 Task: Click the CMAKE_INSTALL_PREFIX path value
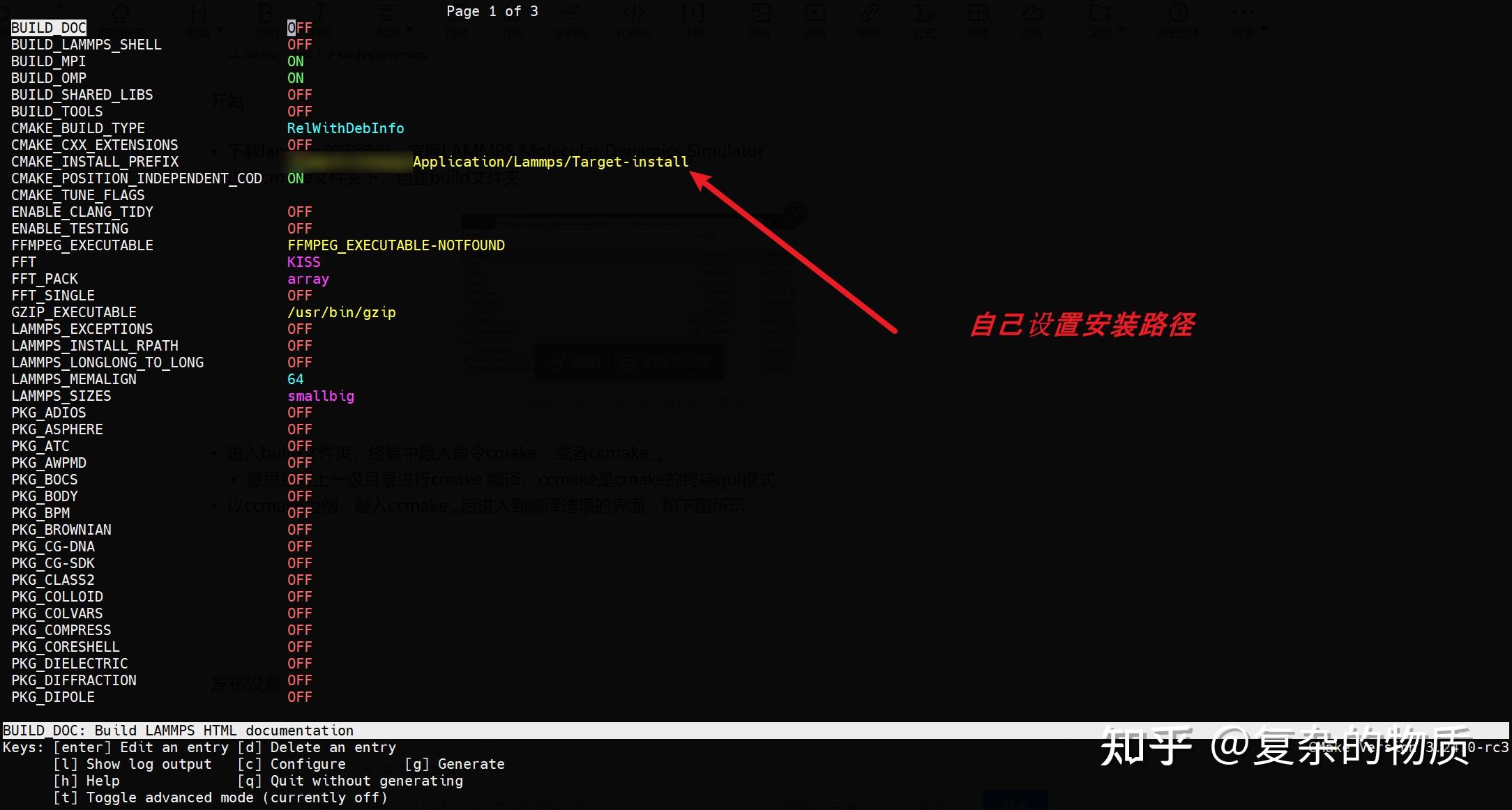[550, 162]
